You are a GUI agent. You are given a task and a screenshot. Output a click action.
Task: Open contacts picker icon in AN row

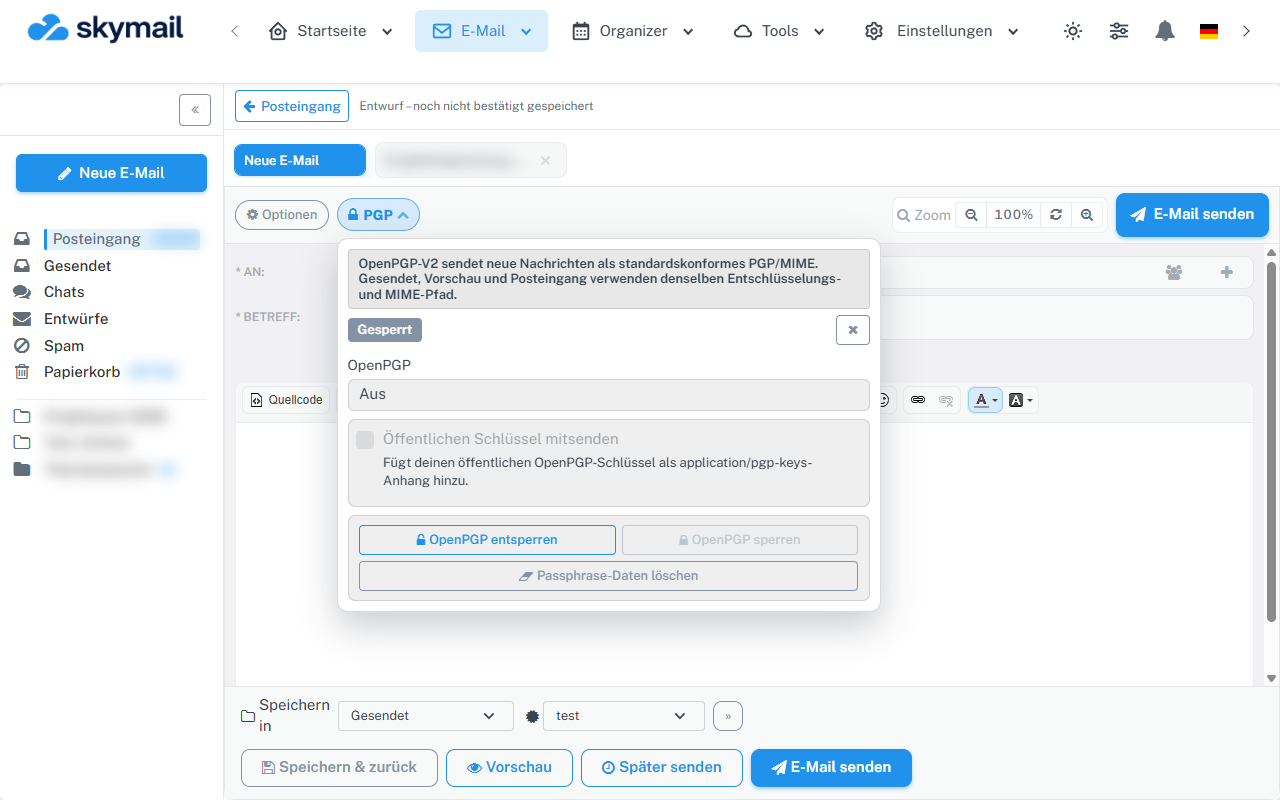[x=1174, y=272]
